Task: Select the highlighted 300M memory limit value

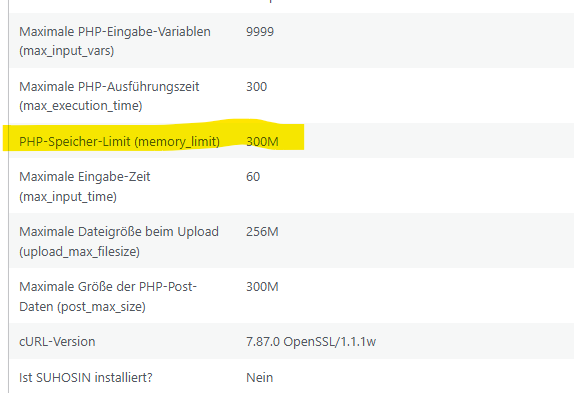Action: [262, 141]
